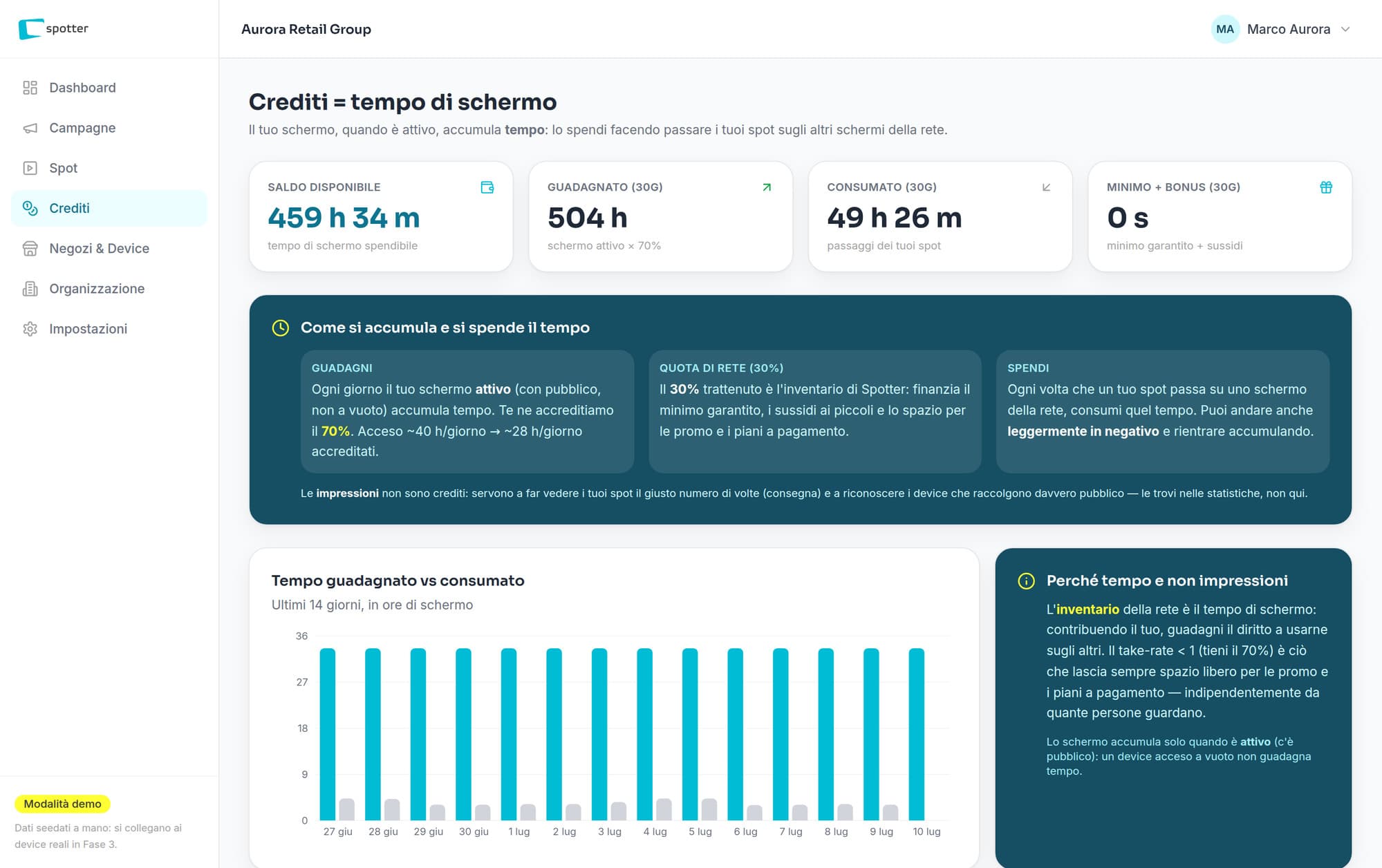
Task: Click Ultimi 14 giorni chart subtitle
Action: [372, 605]
